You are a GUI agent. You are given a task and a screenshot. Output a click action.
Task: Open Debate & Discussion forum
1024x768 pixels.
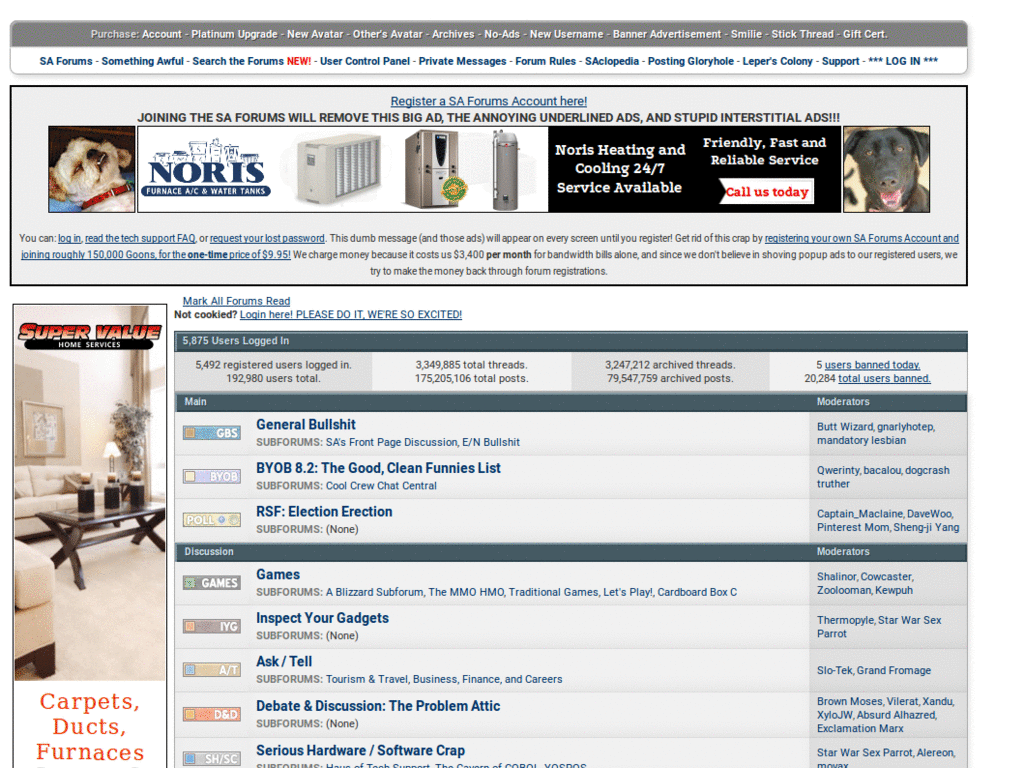coord(378,706)
